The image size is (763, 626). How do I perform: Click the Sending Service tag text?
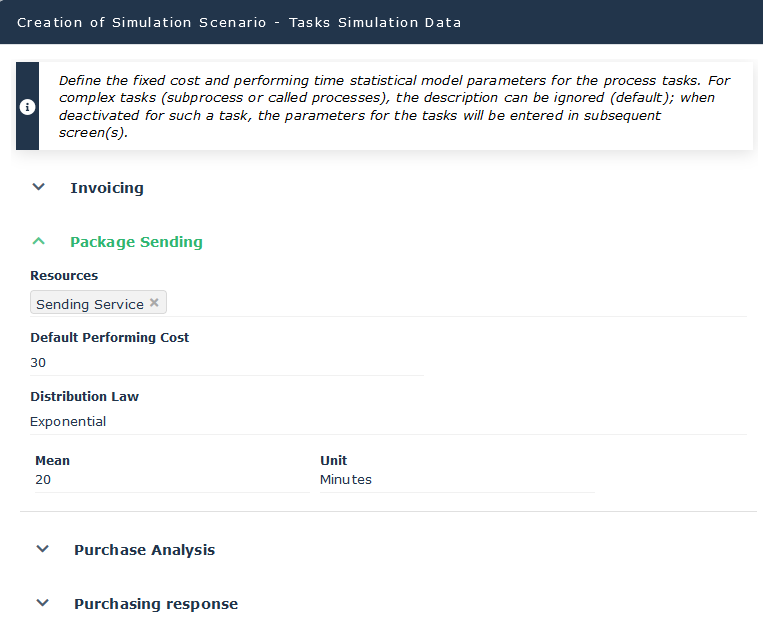click(89, 304)
